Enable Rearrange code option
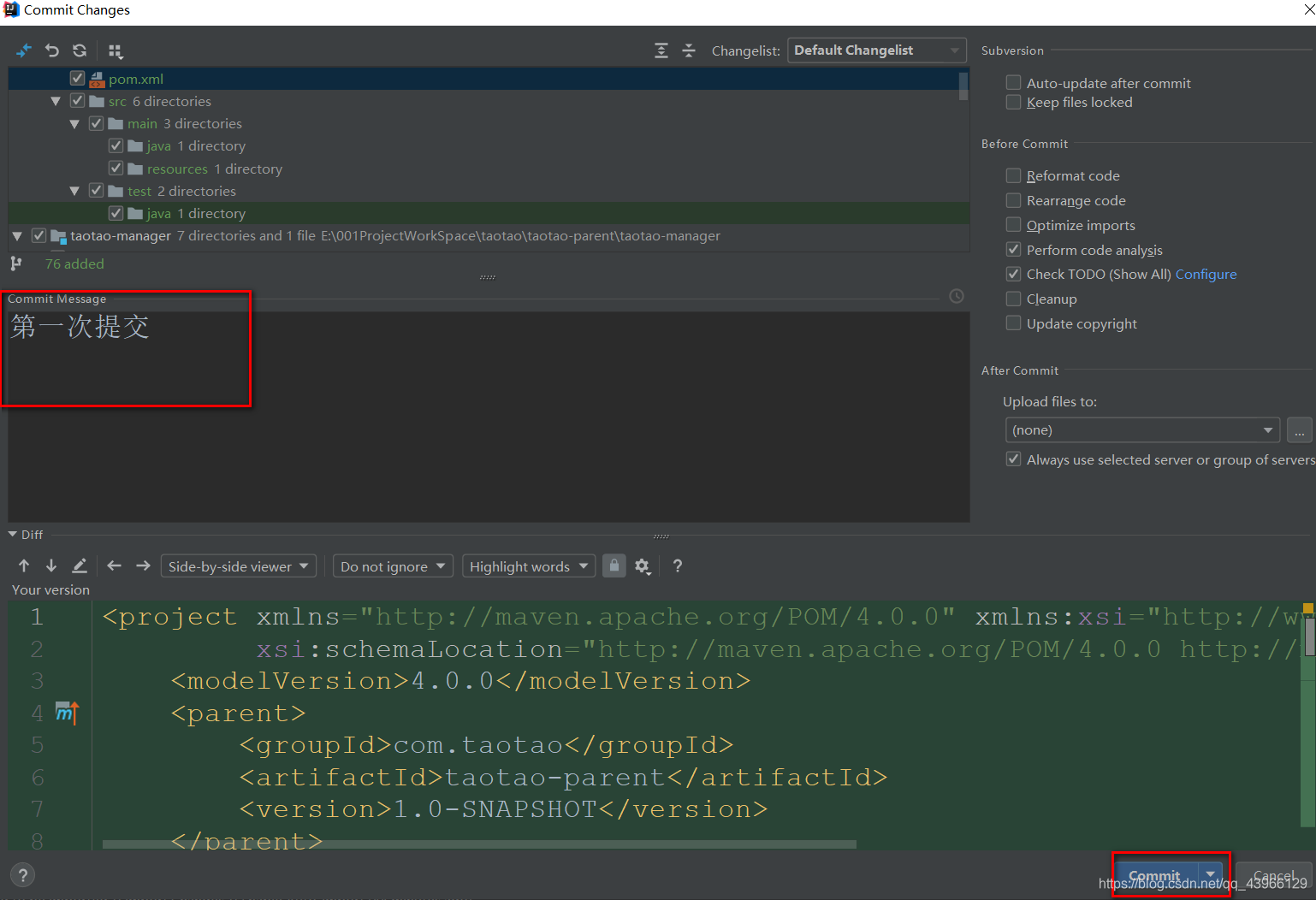The image size is (1316, 900). pyautogui.click(x=1013, y=199)
